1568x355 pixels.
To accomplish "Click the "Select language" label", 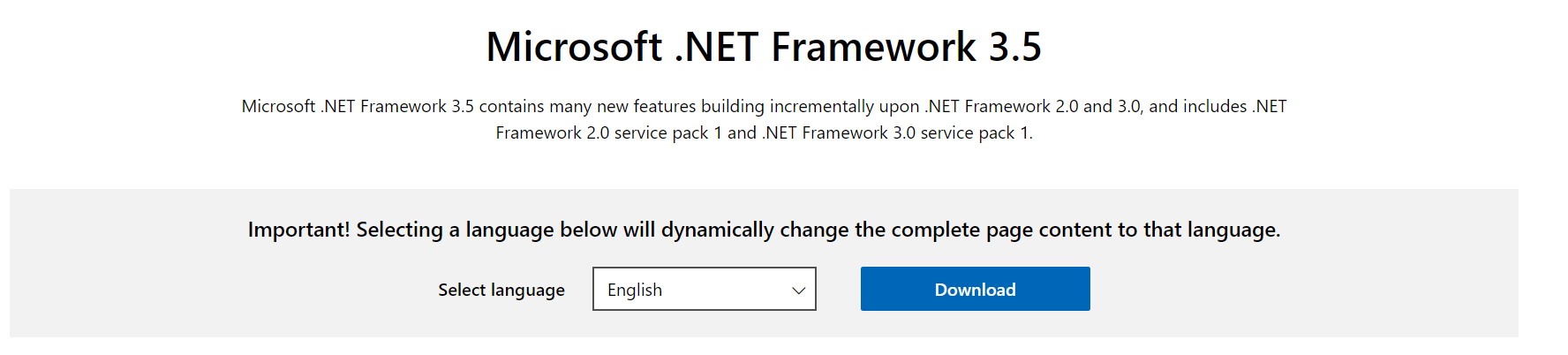I will coord(501,290).
